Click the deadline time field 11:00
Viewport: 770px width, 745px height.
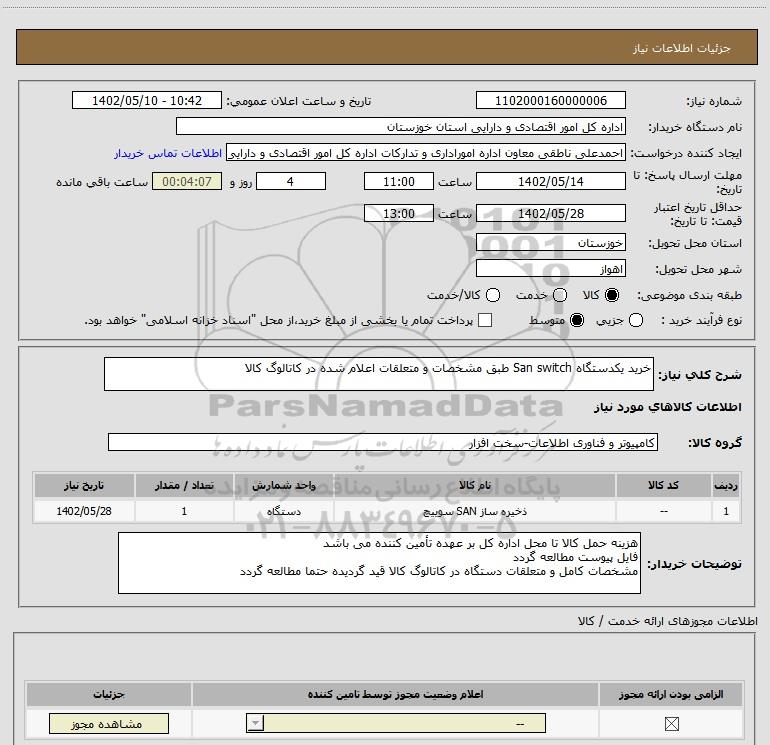point(399,181)
